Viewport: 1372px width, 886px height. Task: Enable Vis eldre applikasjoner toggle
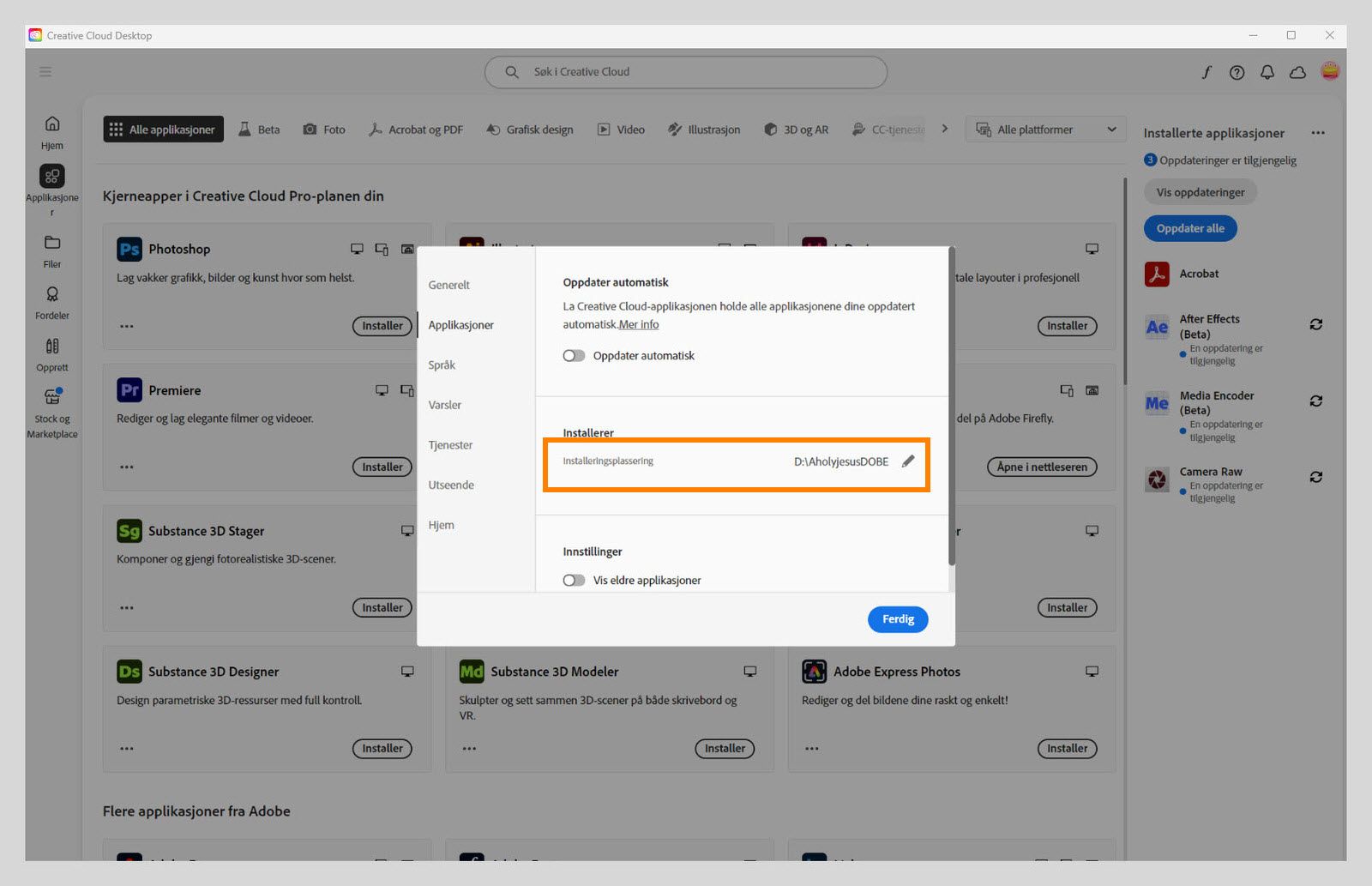[574, 581]
